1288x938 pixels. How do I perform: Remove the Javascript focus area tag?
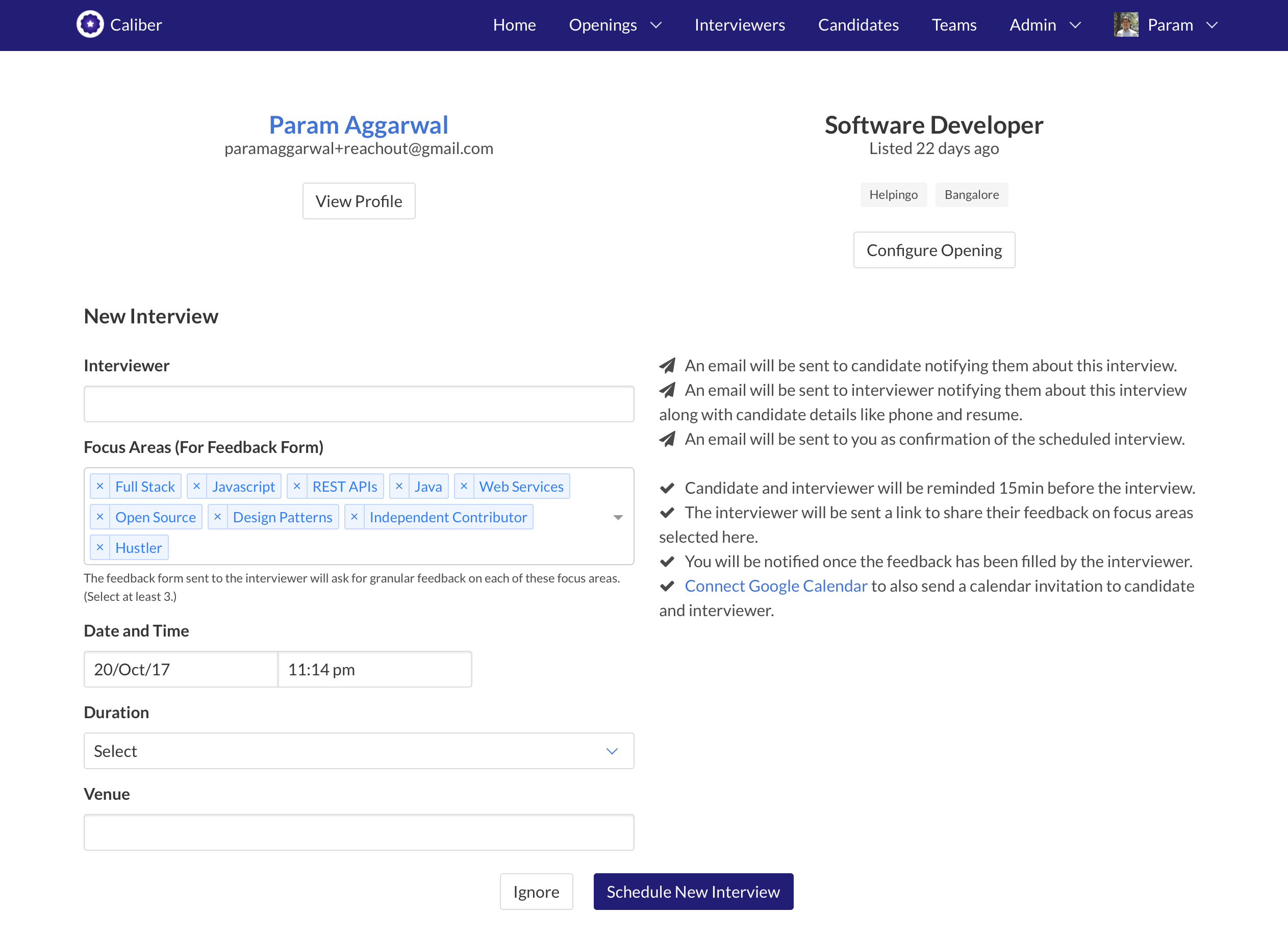196,487
